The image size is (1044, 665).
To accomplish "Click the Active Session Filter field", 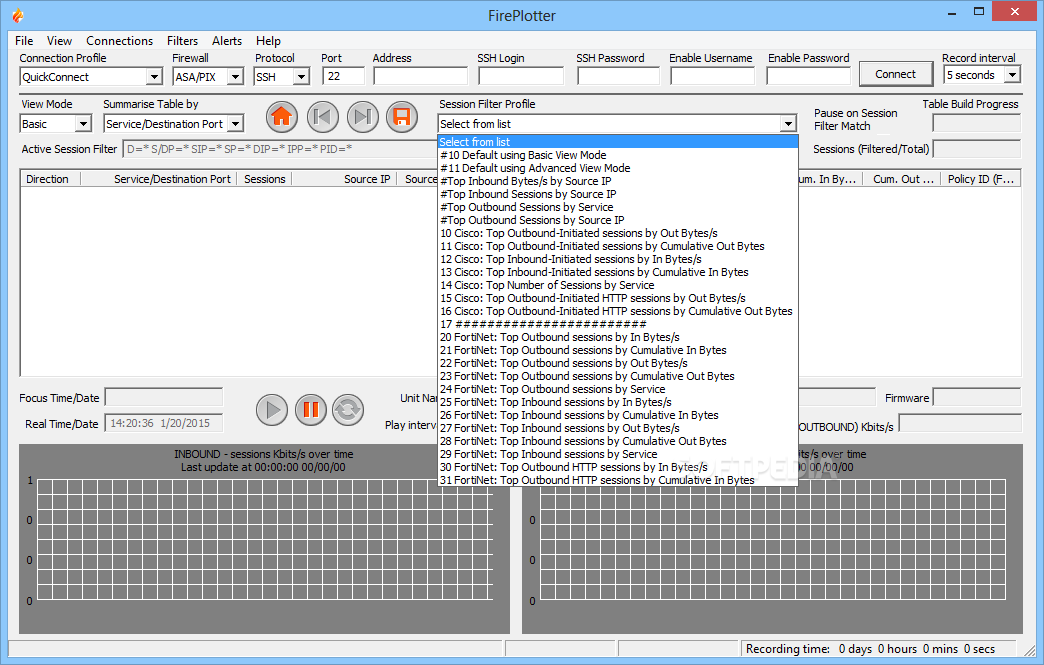I will (280, 149).
